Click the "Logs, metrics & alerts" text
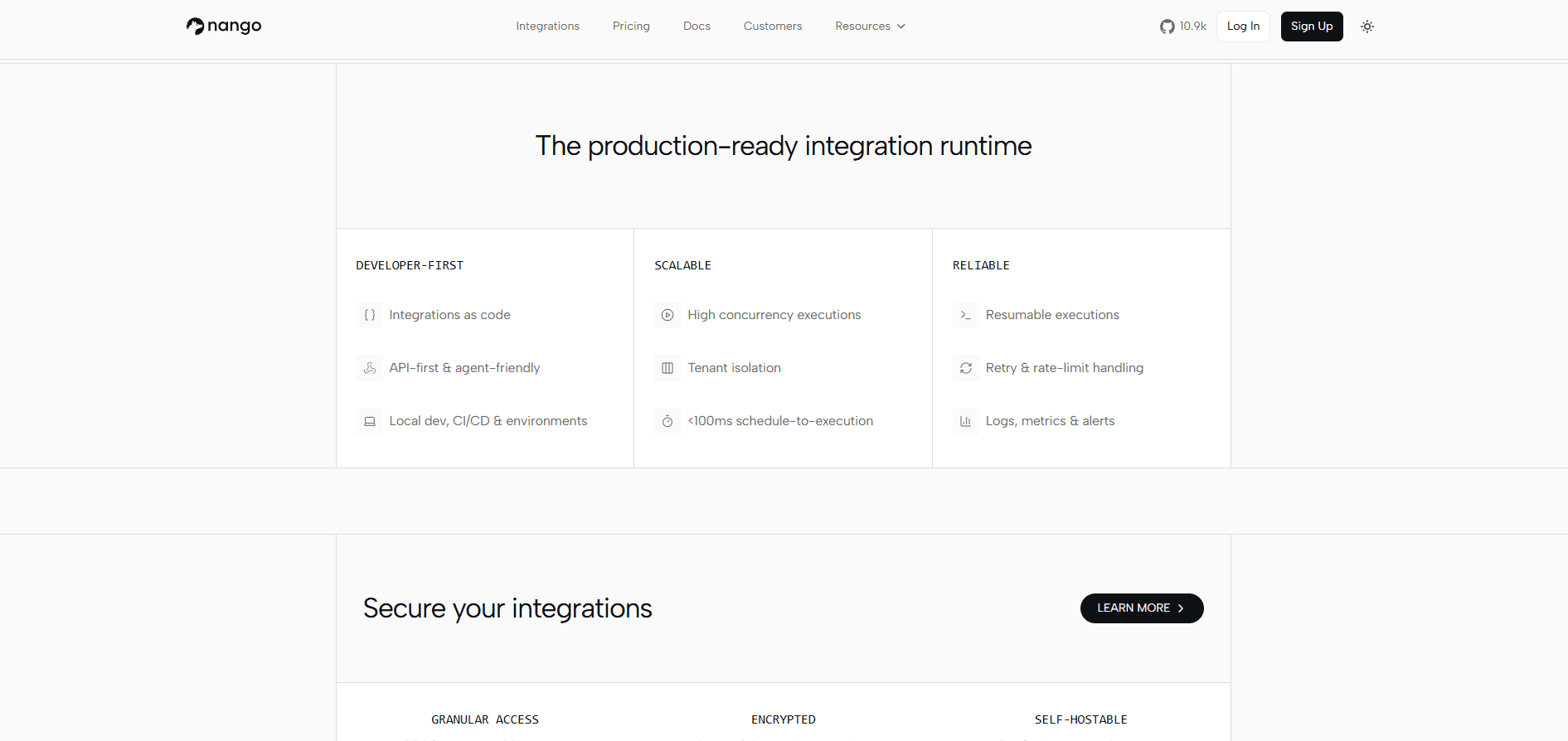This screenshot has width=1568, height=741. 1050,421
